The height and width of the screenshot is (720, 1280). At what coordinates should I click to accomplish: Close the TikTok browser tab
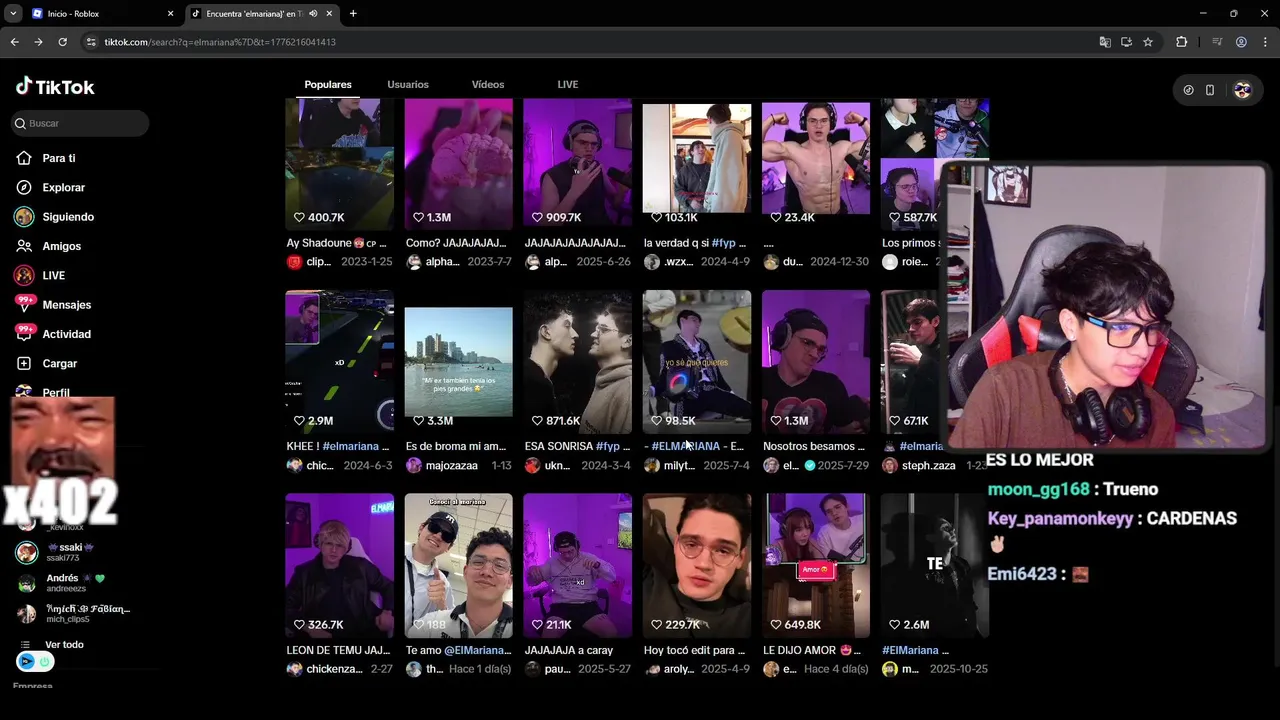pos(329,14)
